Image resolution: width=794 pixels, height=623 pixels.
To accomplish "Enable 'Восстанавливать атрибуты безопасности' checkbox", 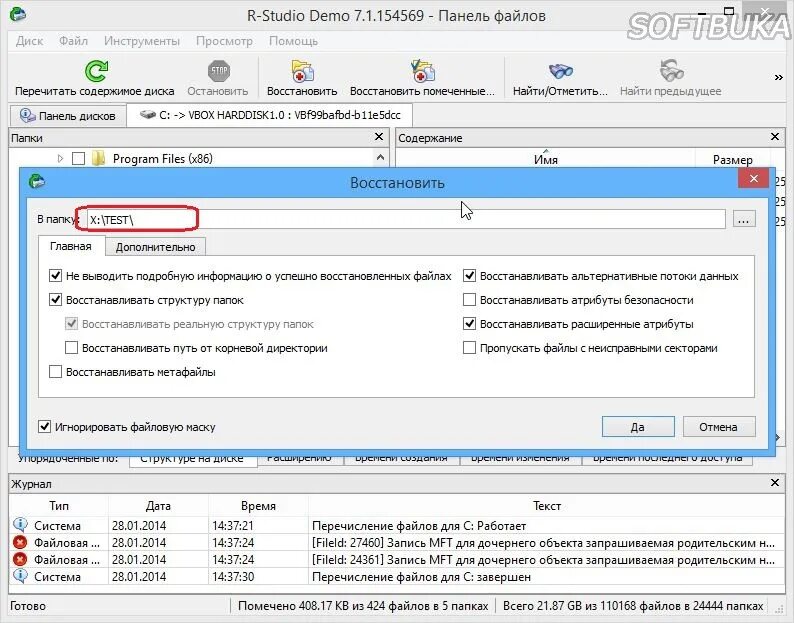I will coord(469,300).
